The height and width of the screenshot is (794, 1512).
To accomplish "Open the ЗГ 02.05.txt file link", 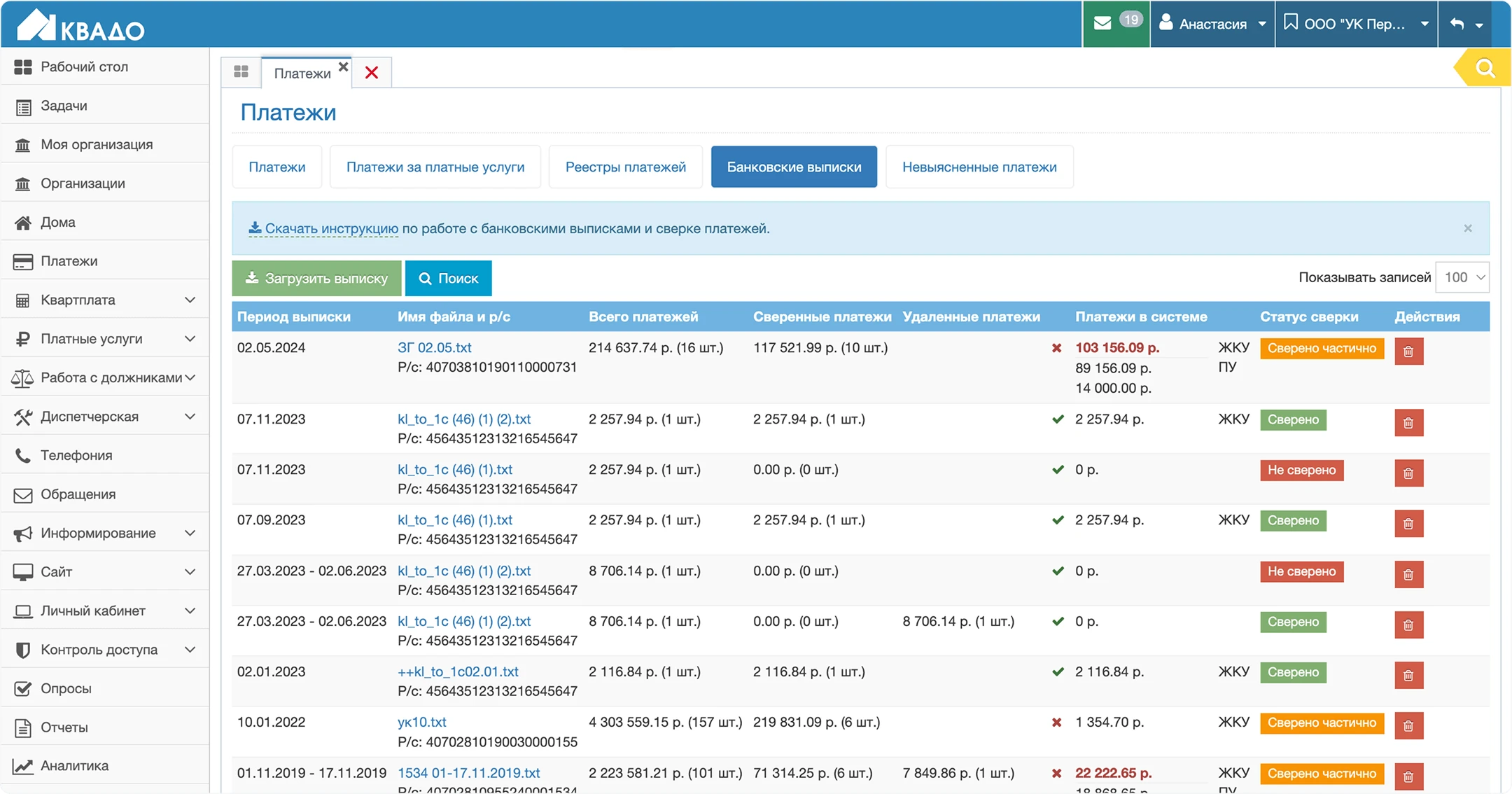I will tap(434, 347).
